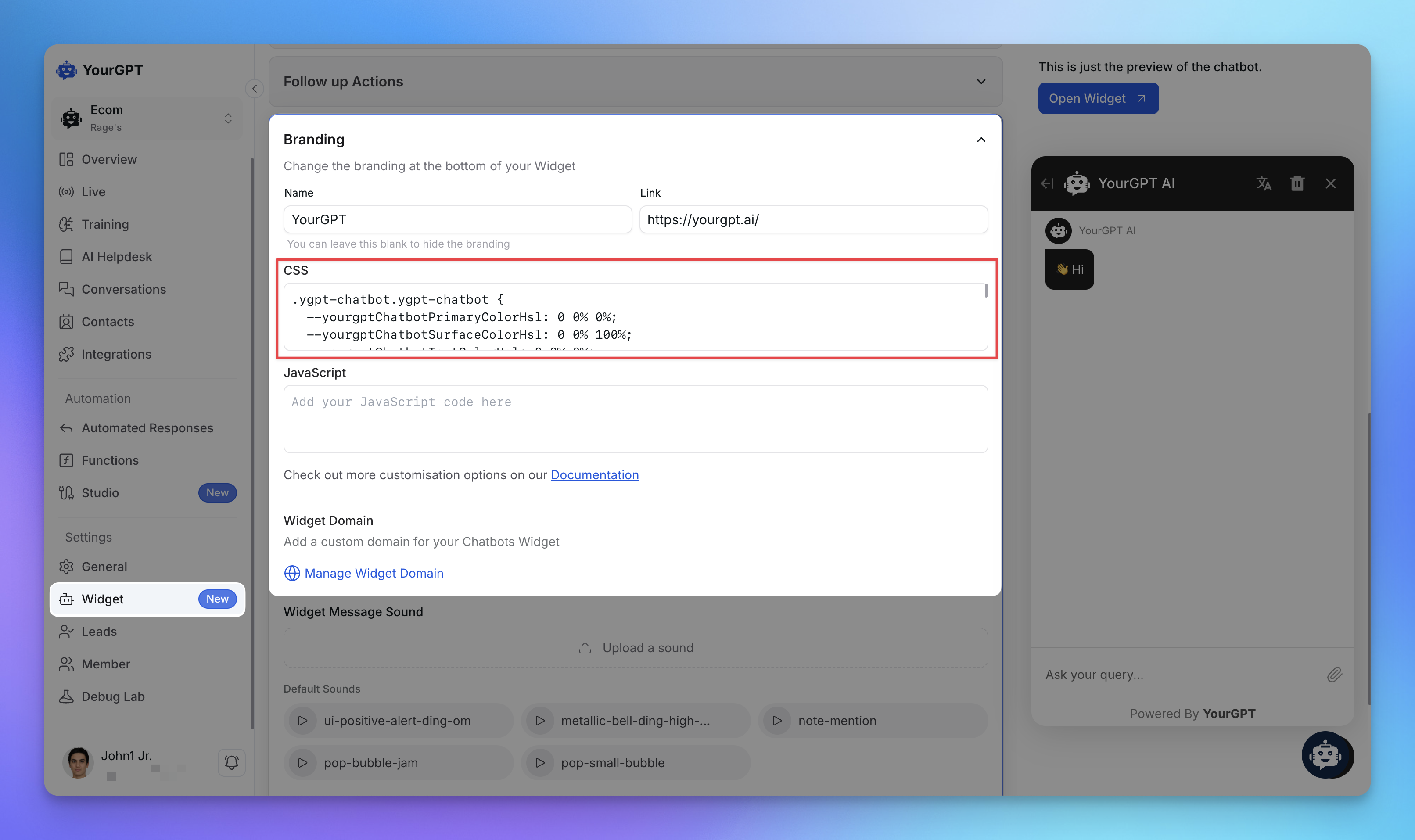Click the chat preview back arrow icon
The width and height of the screenshot is (1415, 840).
1047,183
